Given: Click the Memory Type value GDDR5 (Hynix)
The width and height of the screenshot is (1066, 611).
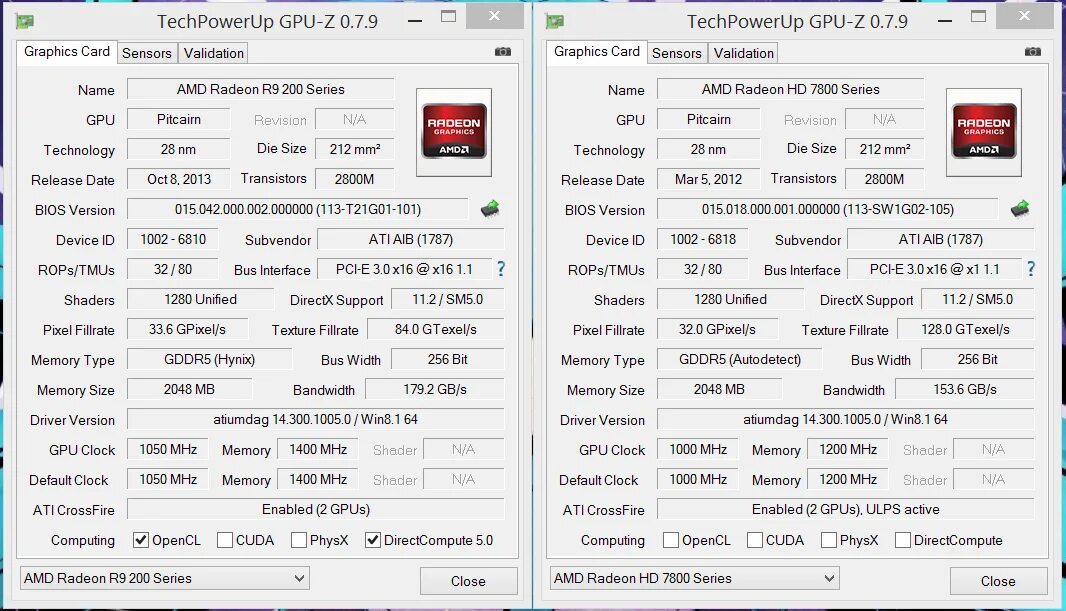Looking at the screenshot, I should pos(209,360).
